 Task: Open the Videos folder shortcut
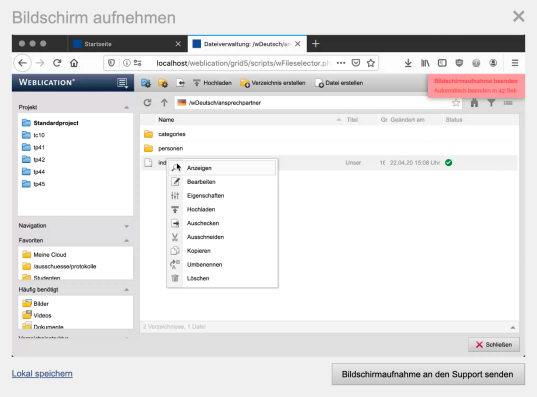click(37, 315)
